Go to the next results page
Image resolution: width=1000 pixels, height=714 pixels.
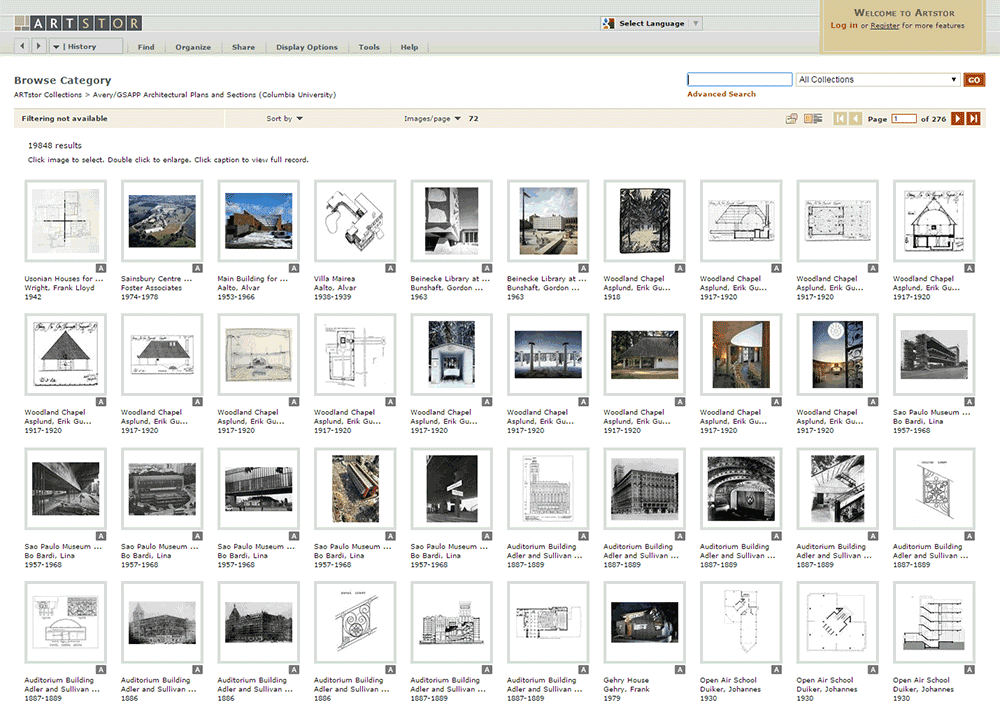[x=957, y=119]
